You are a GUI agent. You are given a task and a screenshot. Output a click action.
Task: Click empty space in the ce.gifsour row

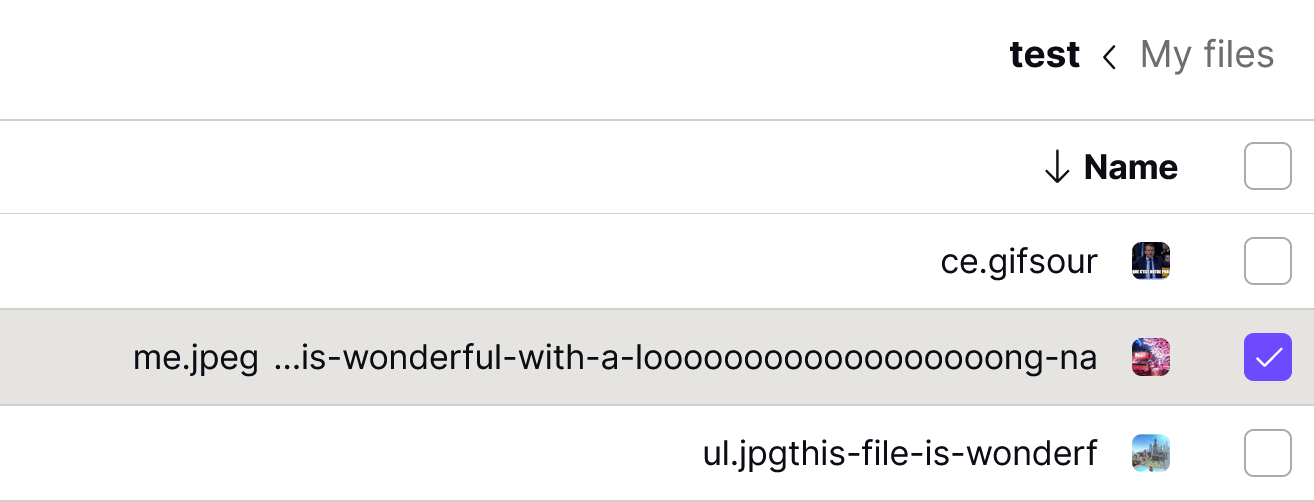(x=450, y=262)
